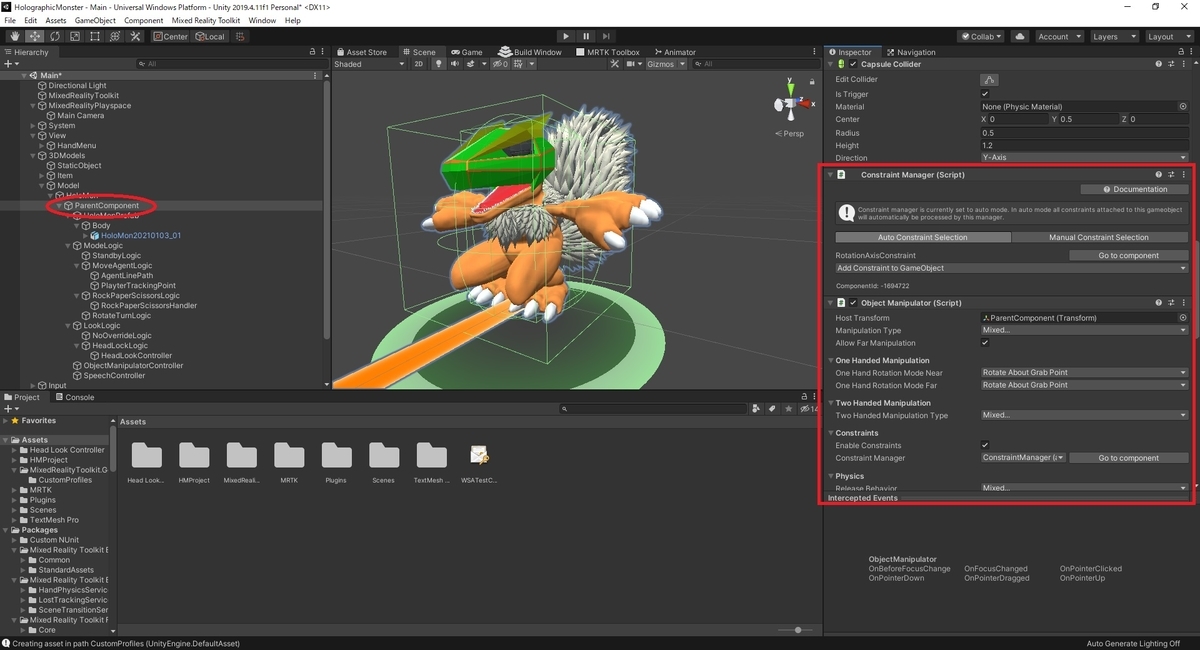Edit the Radius value field
Image resolution: width=1200 pixels, height=650 pixels.
(1085, 132)
